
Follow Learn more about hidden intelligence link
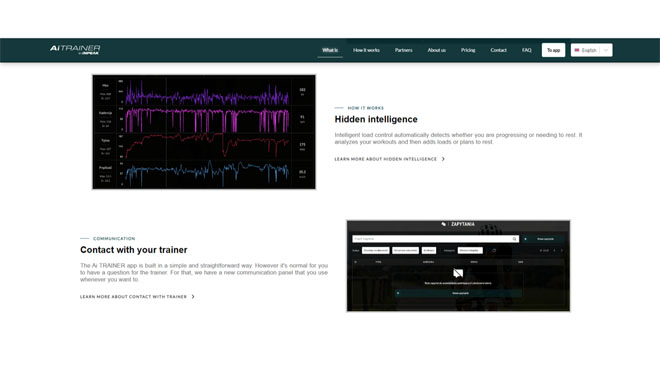pyautogui.click(x=386, y=159)
